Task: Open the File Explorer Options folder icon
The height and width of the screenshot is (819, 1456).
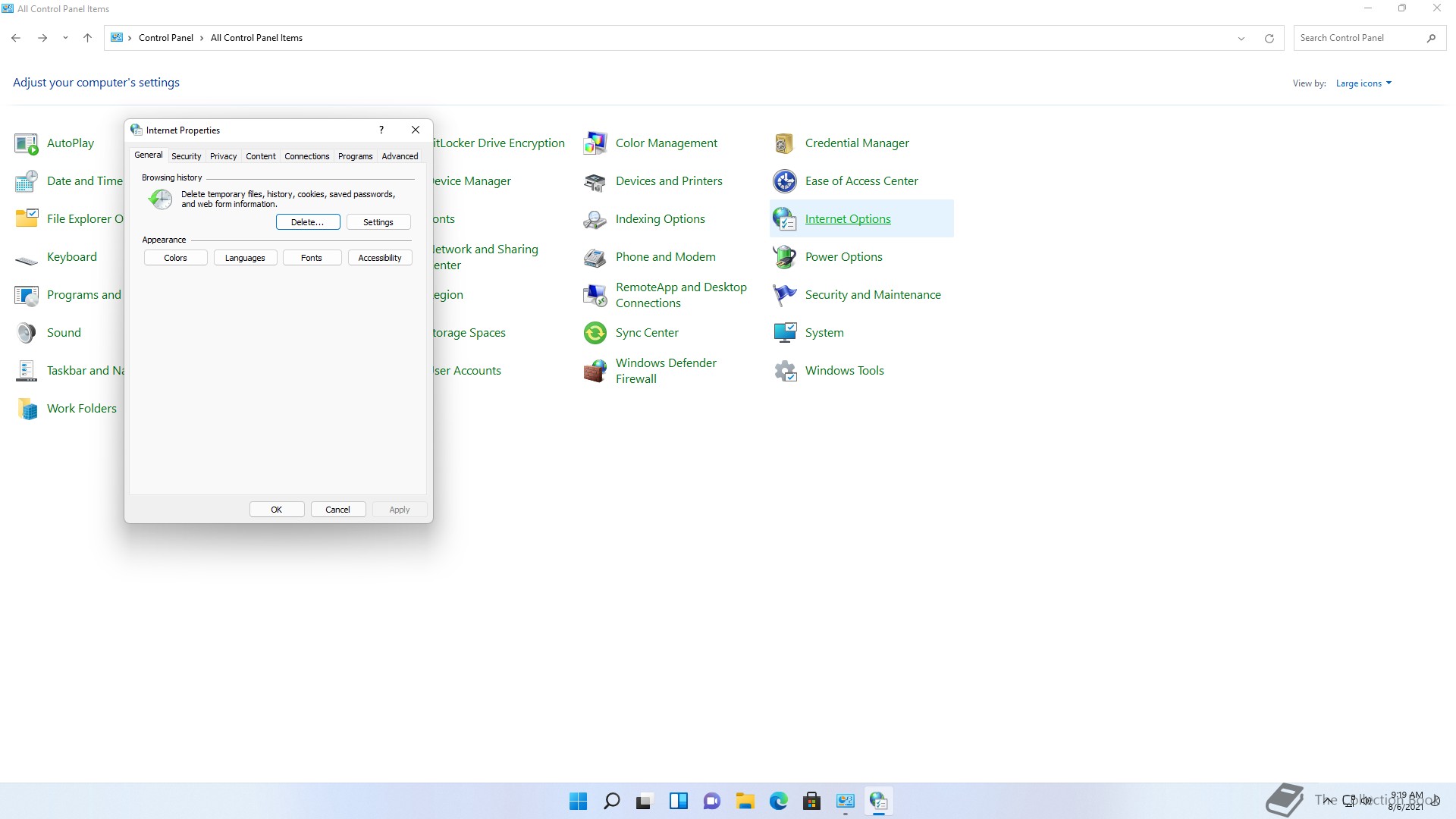Action: click(27, 219)
